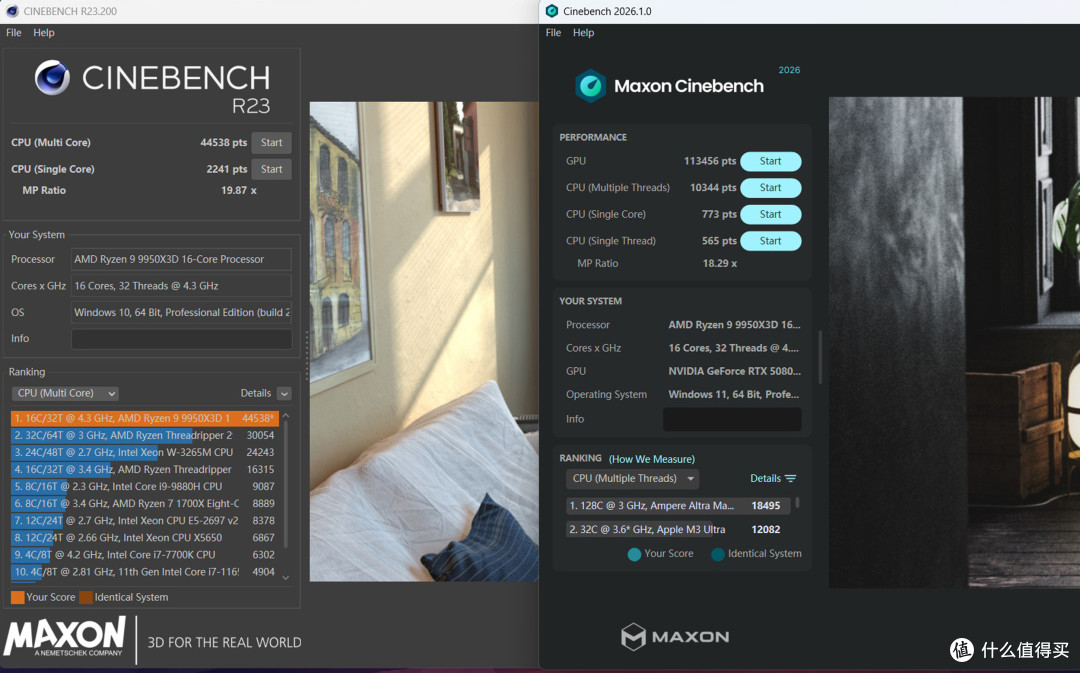The height and width of the screenshot is (673, 1080).
Task: Open the CPU (Multiple Threads) ranking dropdown in 2026
Action: (632, 479)
